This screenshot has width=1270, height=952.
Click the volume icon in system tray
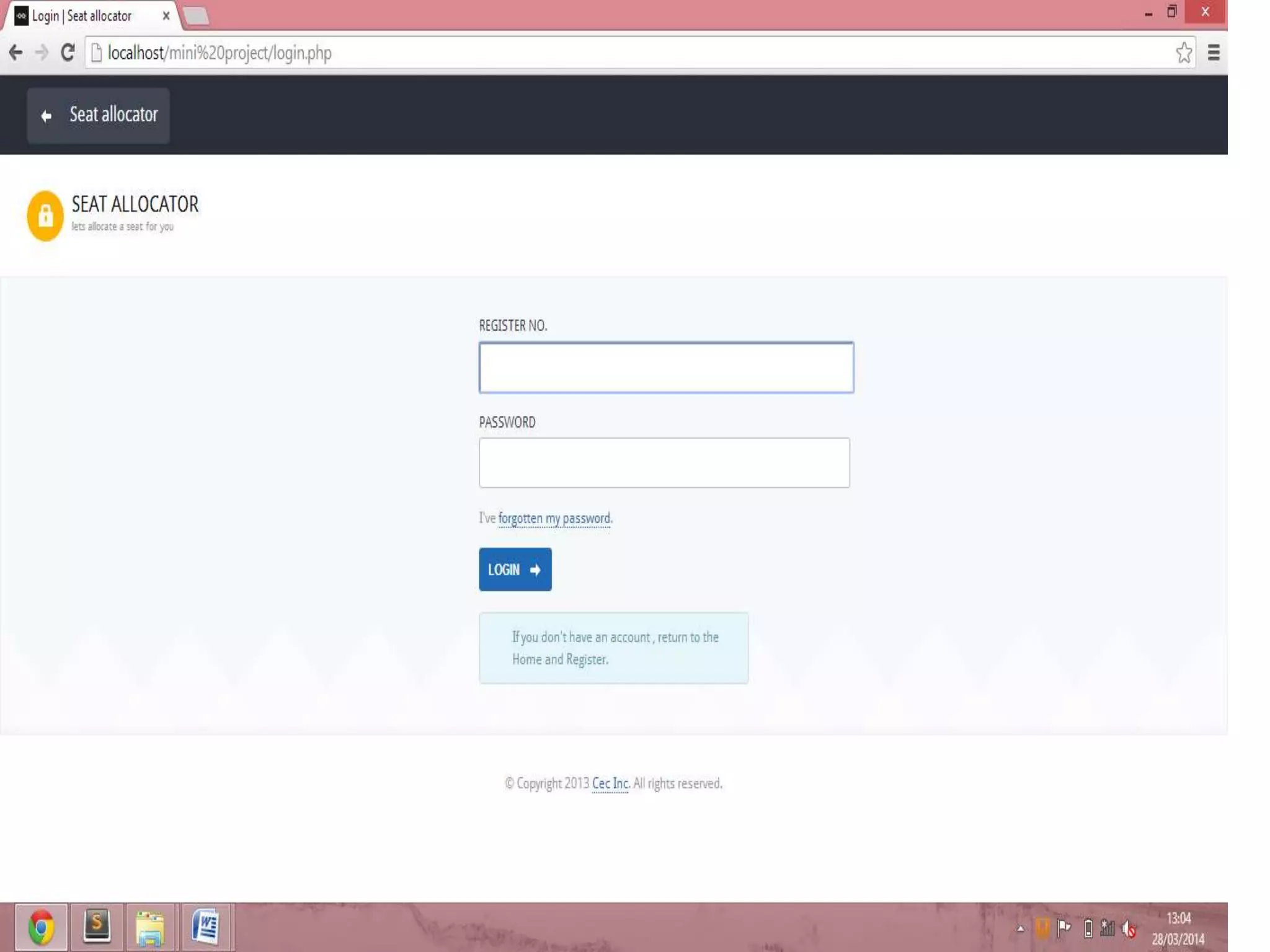point(1128,928)
